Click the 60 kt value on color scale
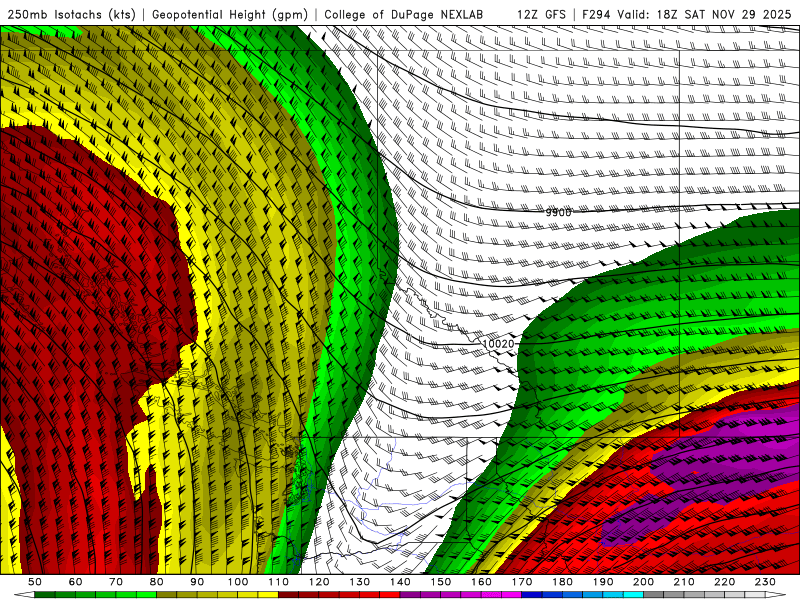Viewport: 800px width, 600px height. pos(76,582)
